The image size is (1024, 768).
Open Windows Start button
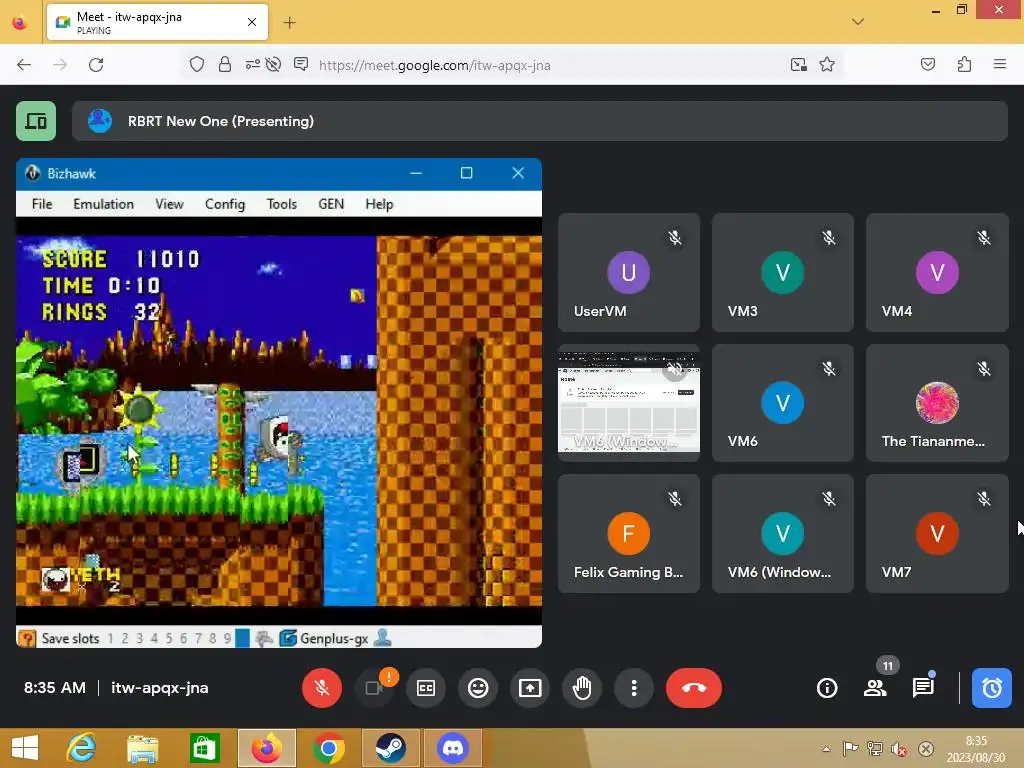[25, 748]
